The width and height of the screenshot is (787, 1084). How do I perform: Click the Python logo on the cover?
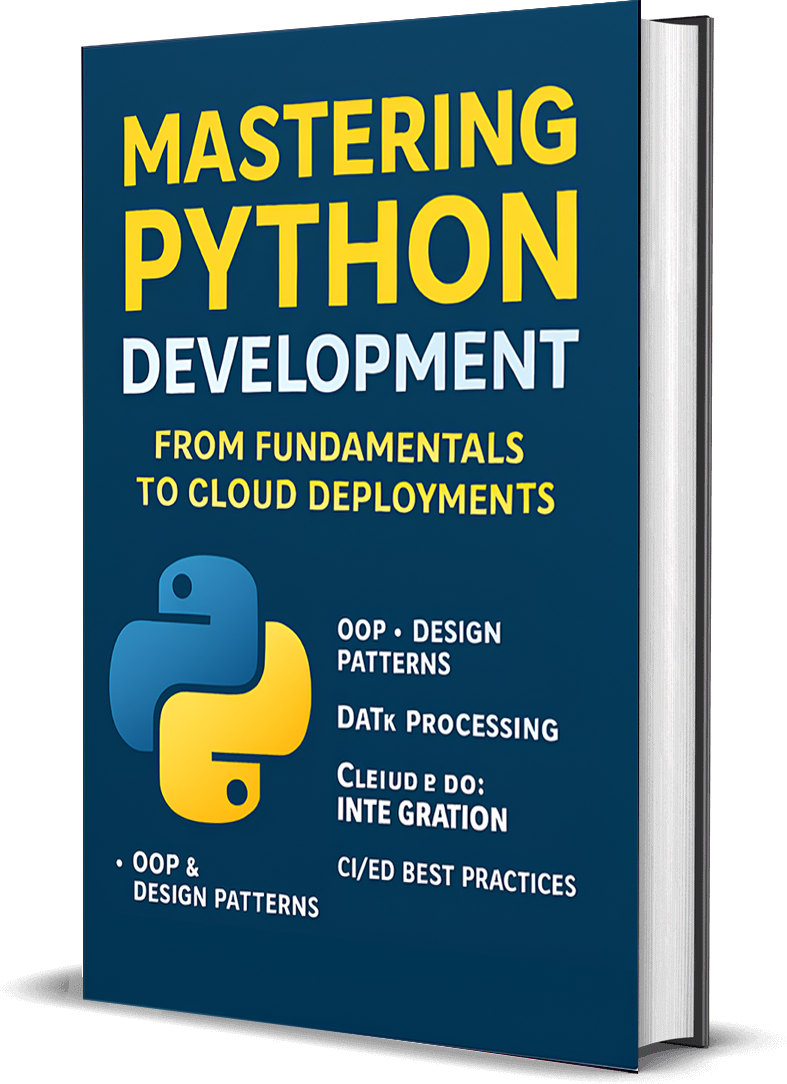click(x=210, y=689)
